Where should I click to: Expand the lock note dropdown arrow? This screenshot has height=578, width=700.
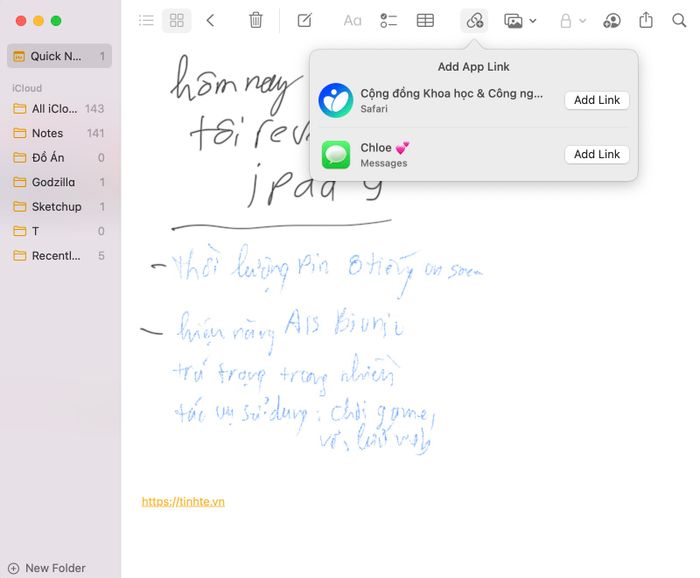coord(583,21)
